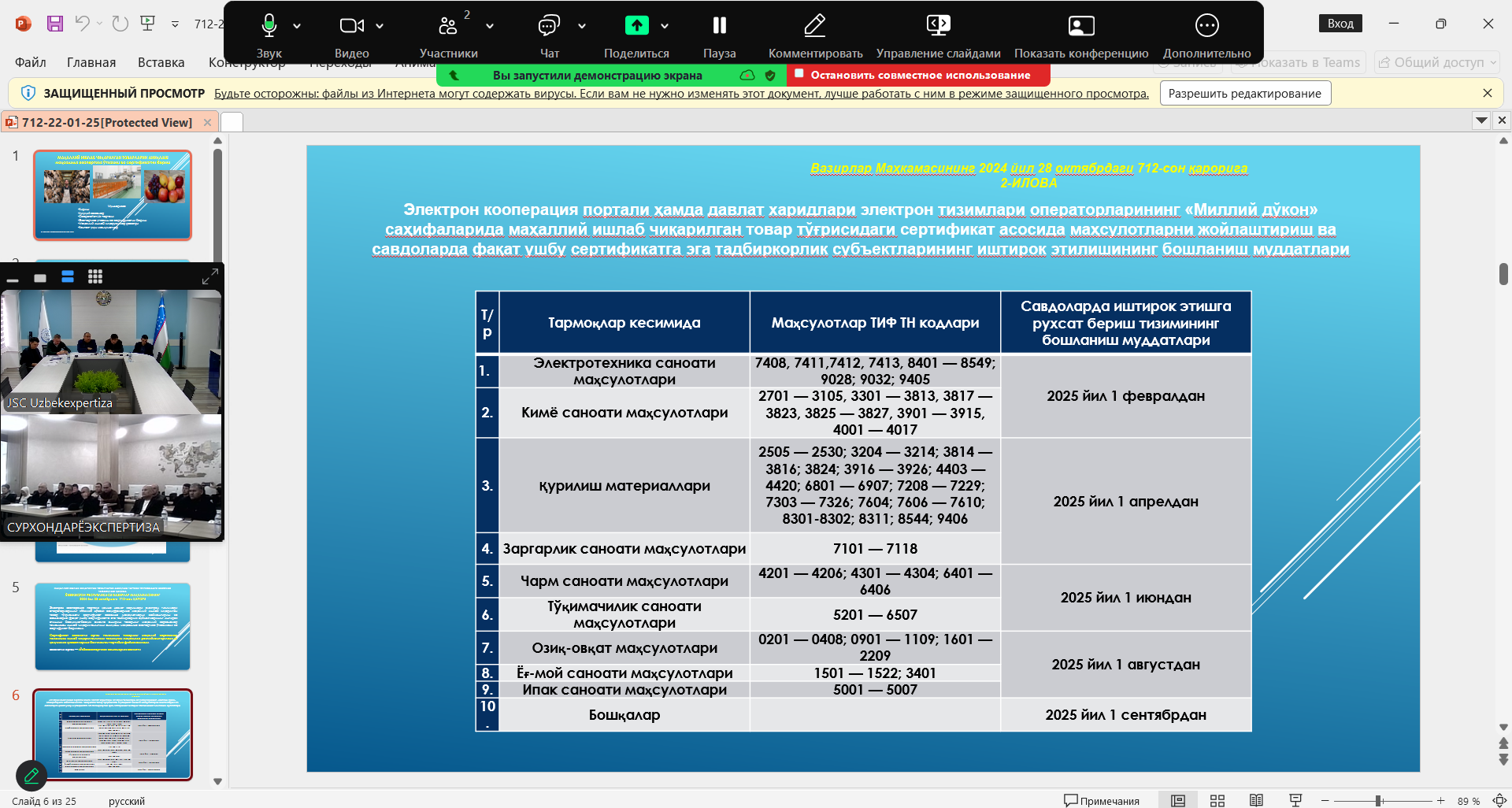1512x808 pixels.
Task: Switch to Reading view
Action: tap(1256, 800)
